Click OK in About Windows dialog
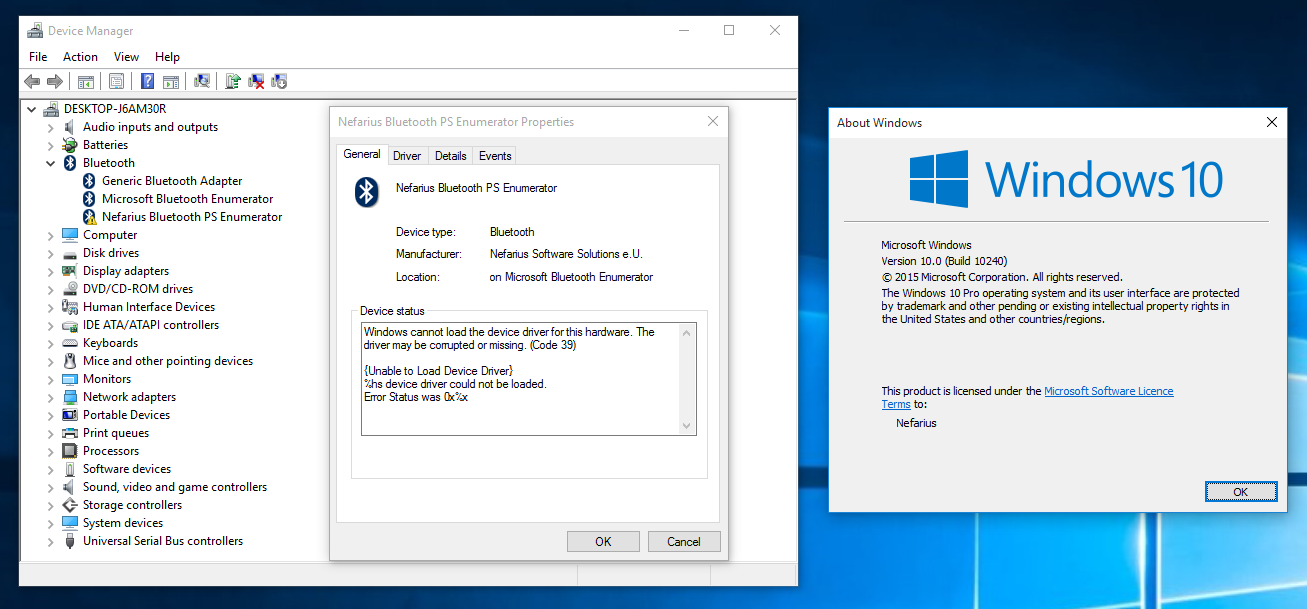The image size is (1307, 609). (1240, 492)
